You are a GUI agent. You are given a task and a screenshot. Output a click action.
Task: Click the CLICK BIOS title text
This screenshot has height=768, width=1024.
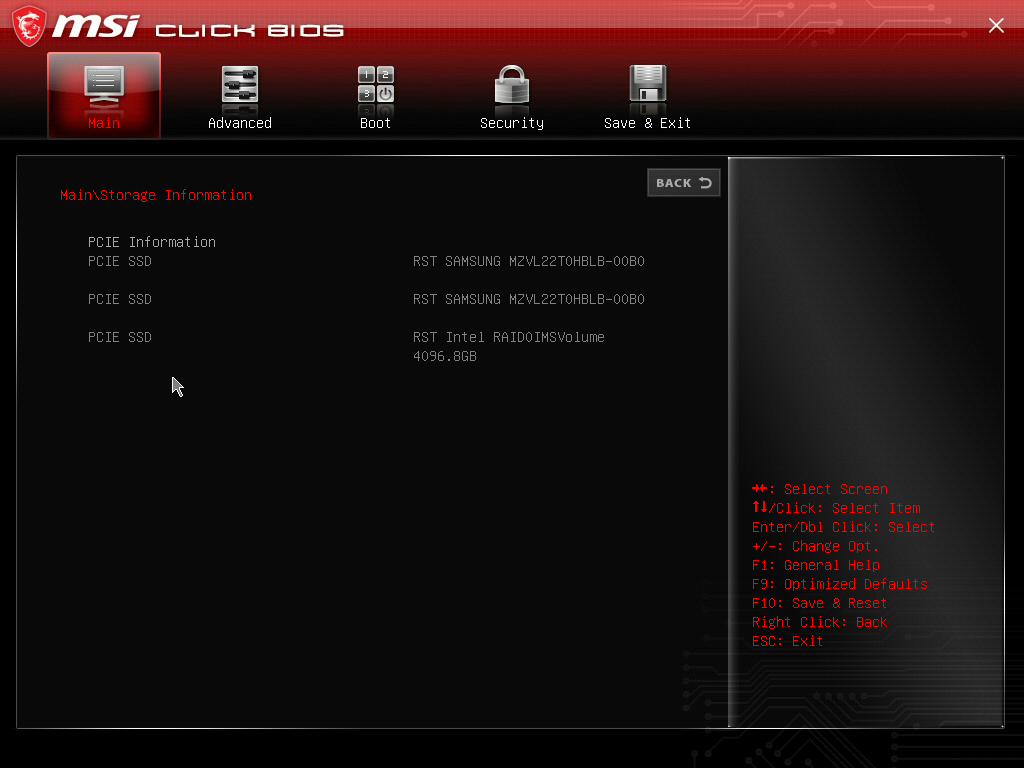coord(249,30)
